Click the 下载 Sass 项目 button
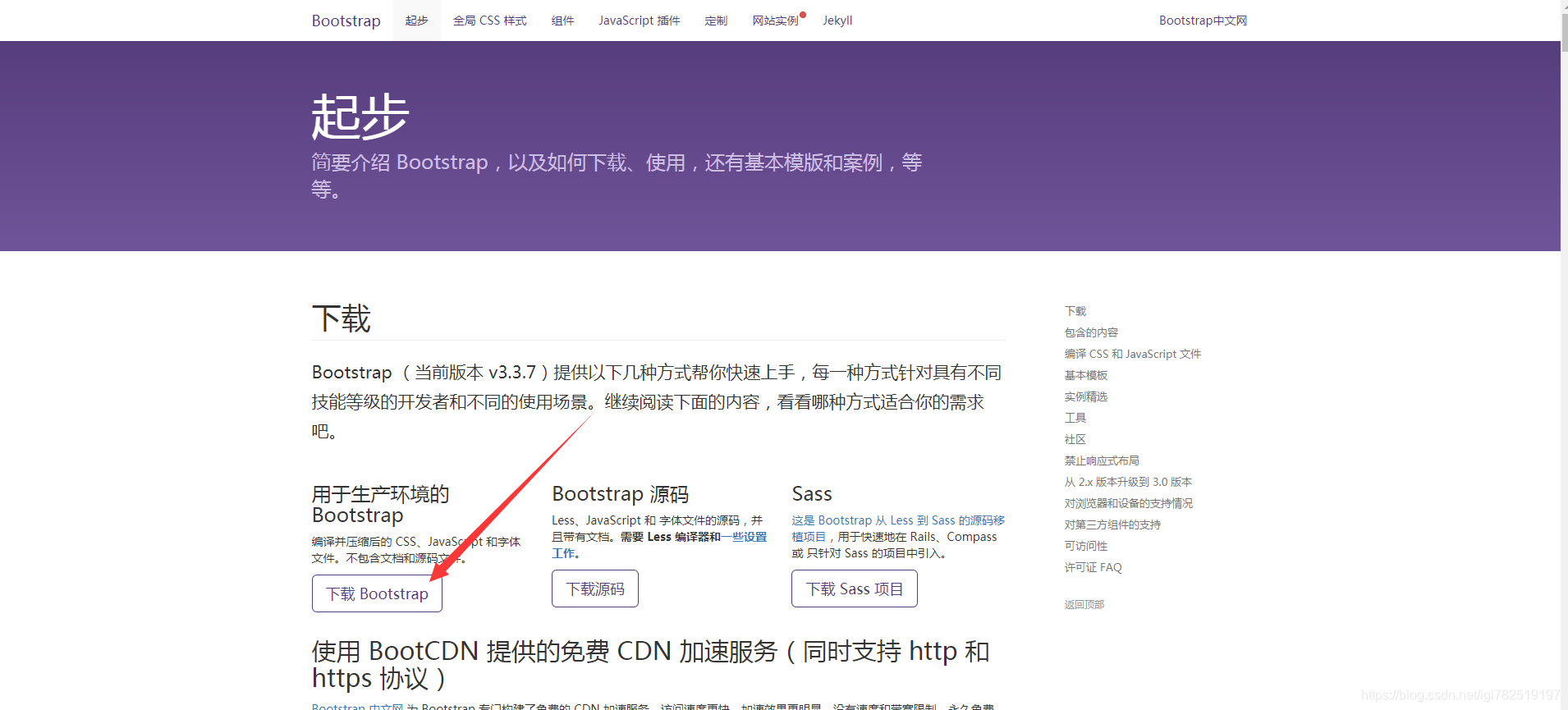Screen dimensions: 1568x710 (855, 589)
